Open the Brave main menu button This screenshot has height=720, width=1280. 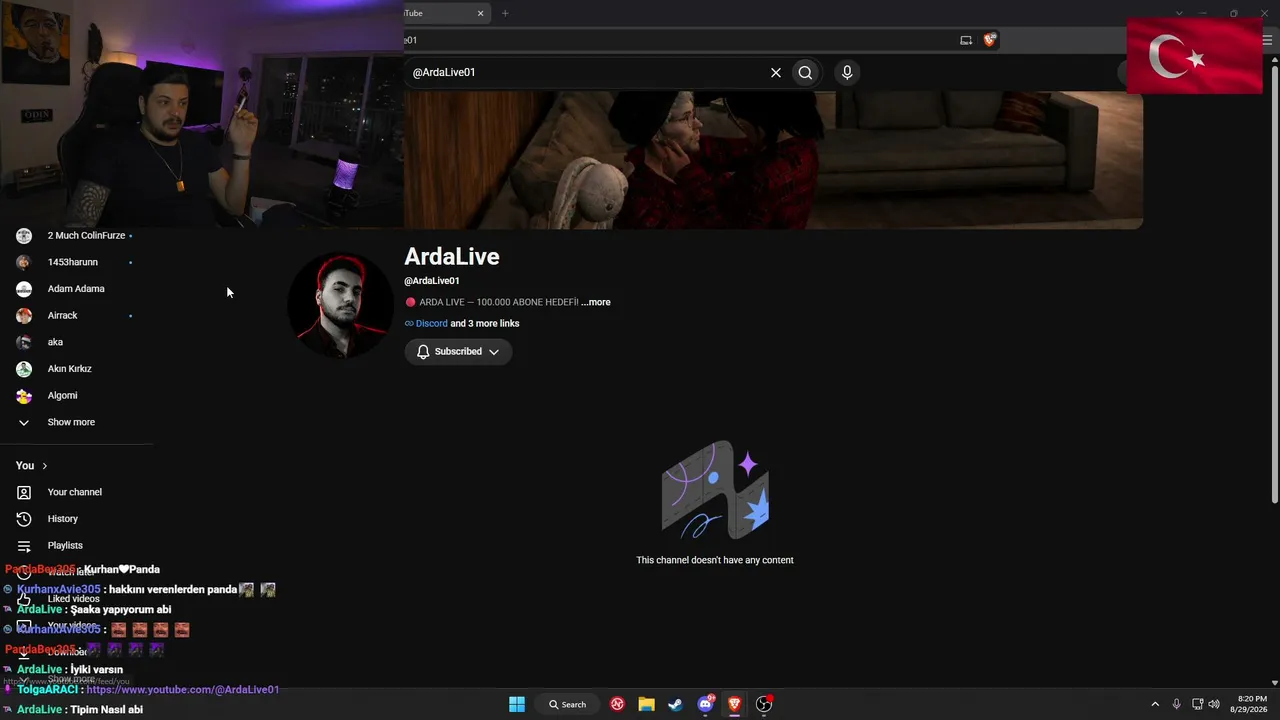point(1269,40)
